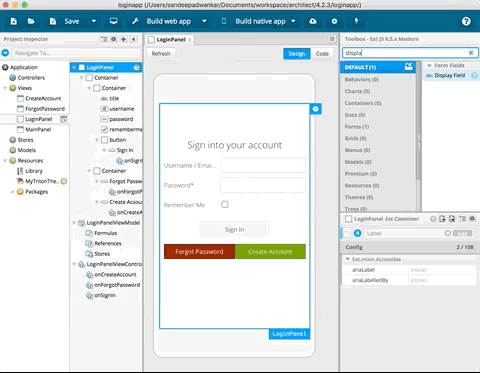
Task: Collapse Project Inspector with the left arrow
Action: point(134,39)
